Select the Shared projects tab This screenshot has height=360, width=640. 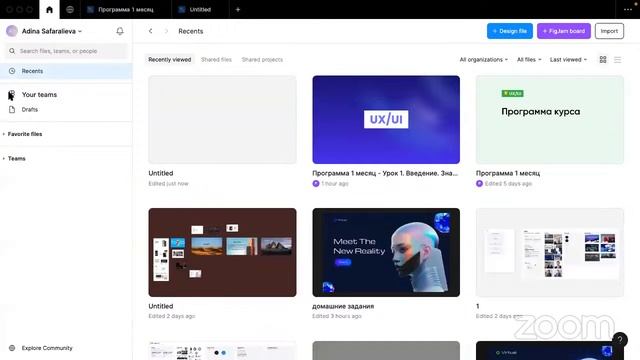(262, 60)
